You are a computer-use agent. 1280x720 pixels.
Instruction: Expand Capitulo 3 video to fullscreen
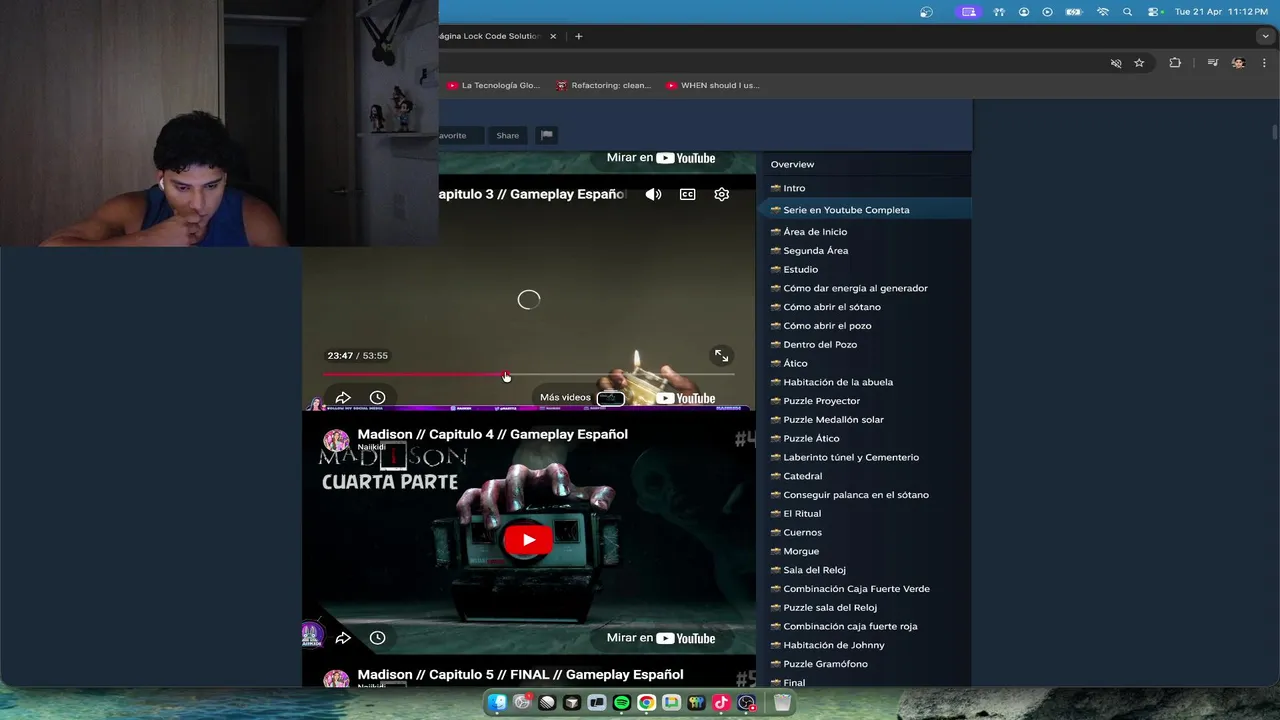(722, 355)
